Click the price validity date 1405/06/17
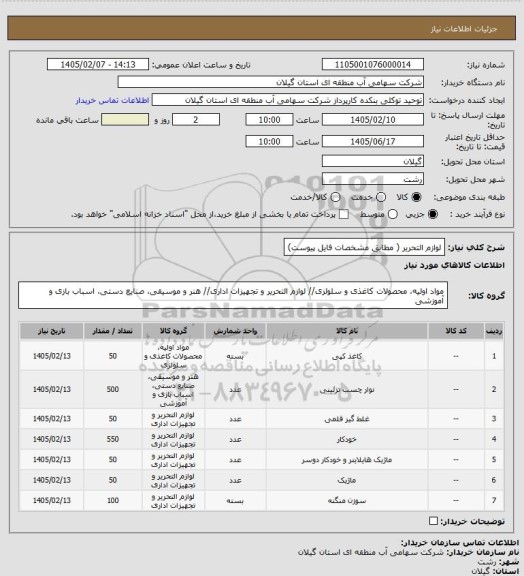This screenshot has height=576, width=524. [373, 141]
